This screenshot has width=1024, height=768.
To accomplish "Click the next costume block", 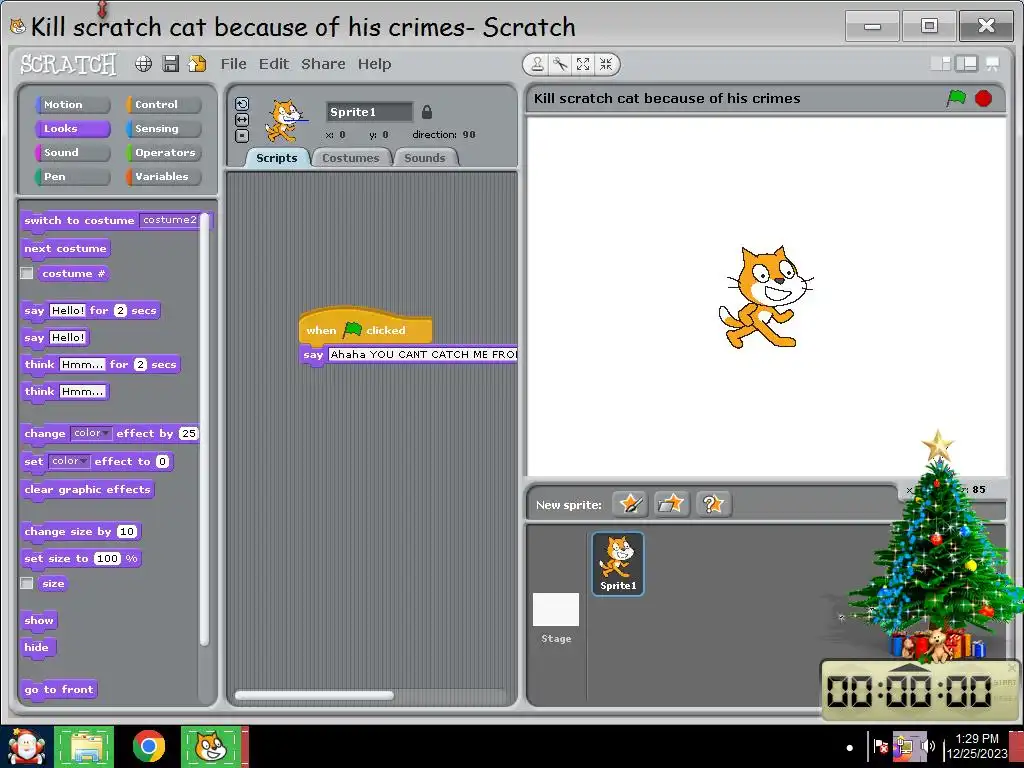I will coord(65,249).
